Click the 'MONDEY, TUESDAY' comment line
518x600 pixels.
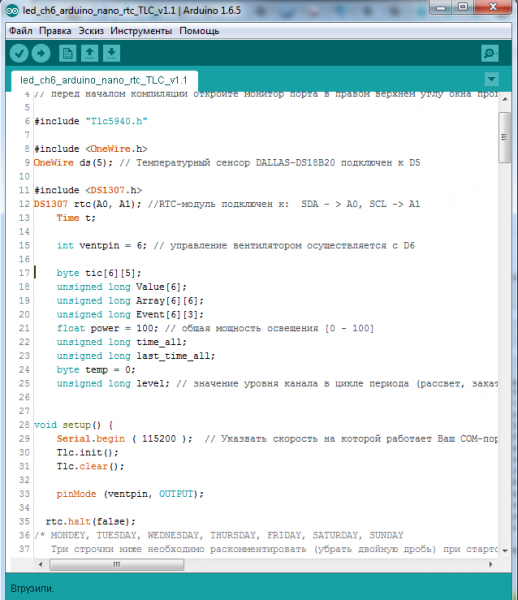(x=219, y=534)
